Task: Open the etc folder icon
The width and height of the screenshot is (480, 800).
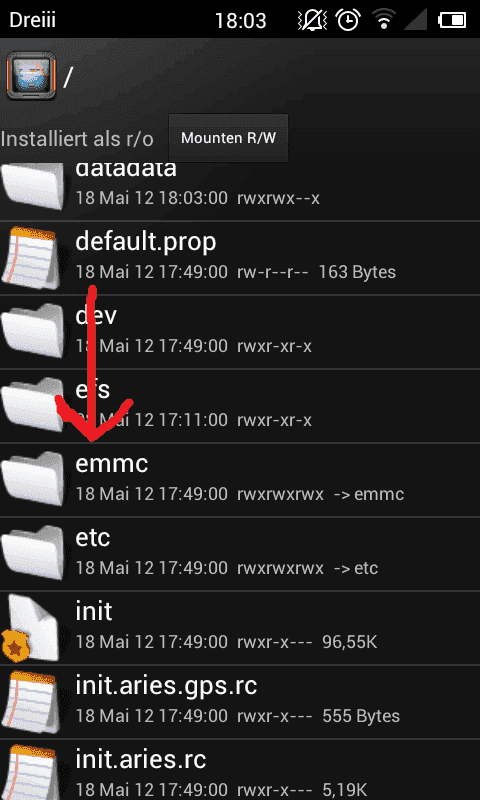Action: [x=32, y=554]
